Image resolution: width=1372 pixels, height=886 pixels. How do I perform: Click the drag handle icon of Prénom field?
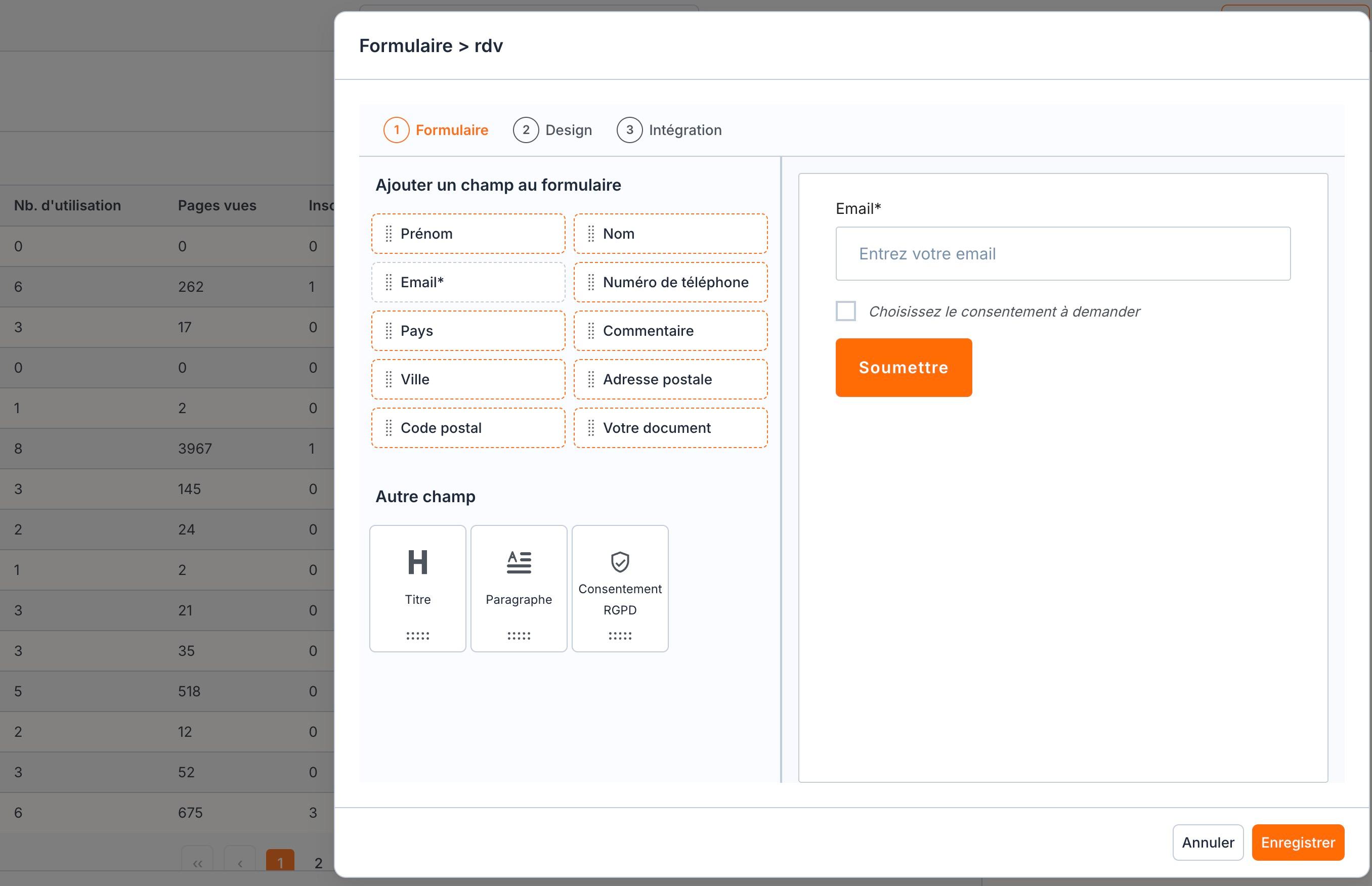pyautogui.click(x=389, y=234)
